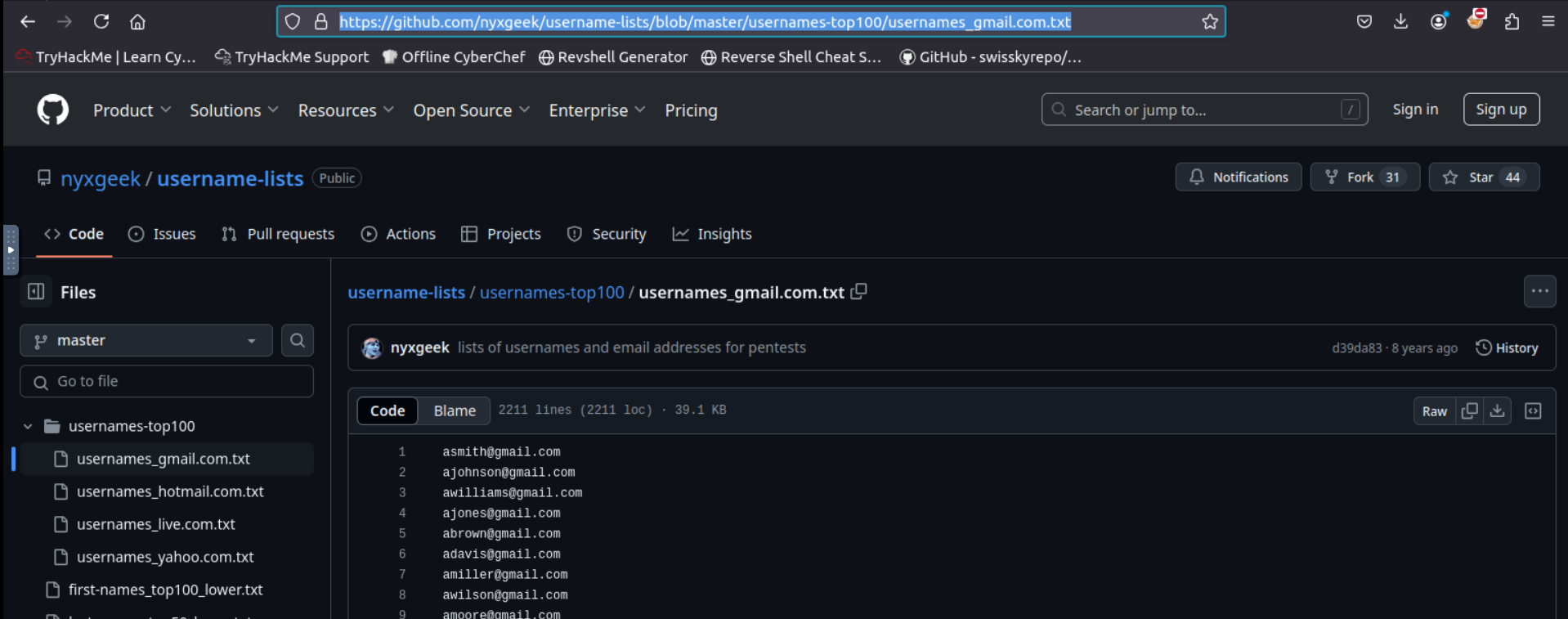The image size is (1568, 619).
Task: Select the Code file view toggle
Action: [x=388, y=410]
